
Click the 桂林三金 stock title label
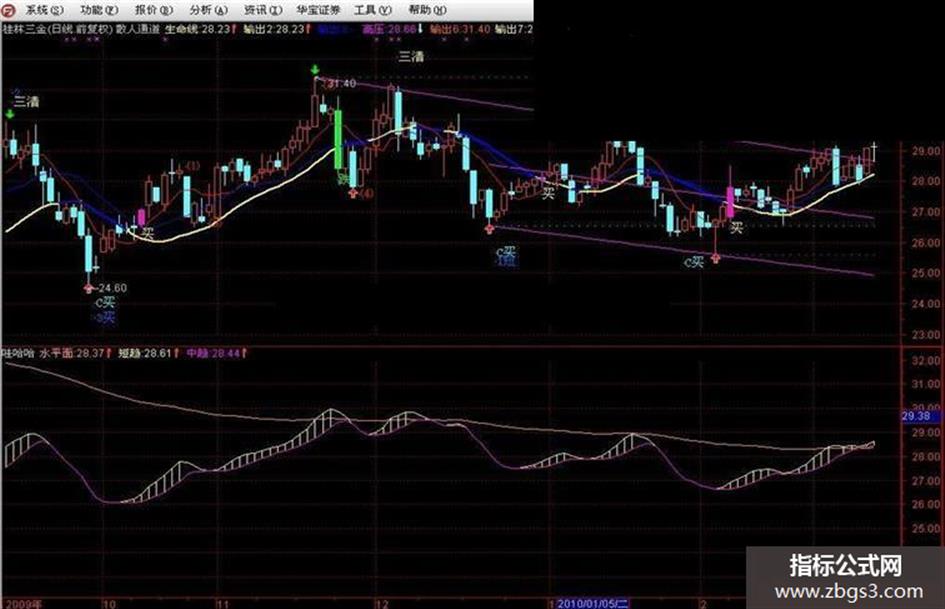pyautogui.click(x=24, y=29)
